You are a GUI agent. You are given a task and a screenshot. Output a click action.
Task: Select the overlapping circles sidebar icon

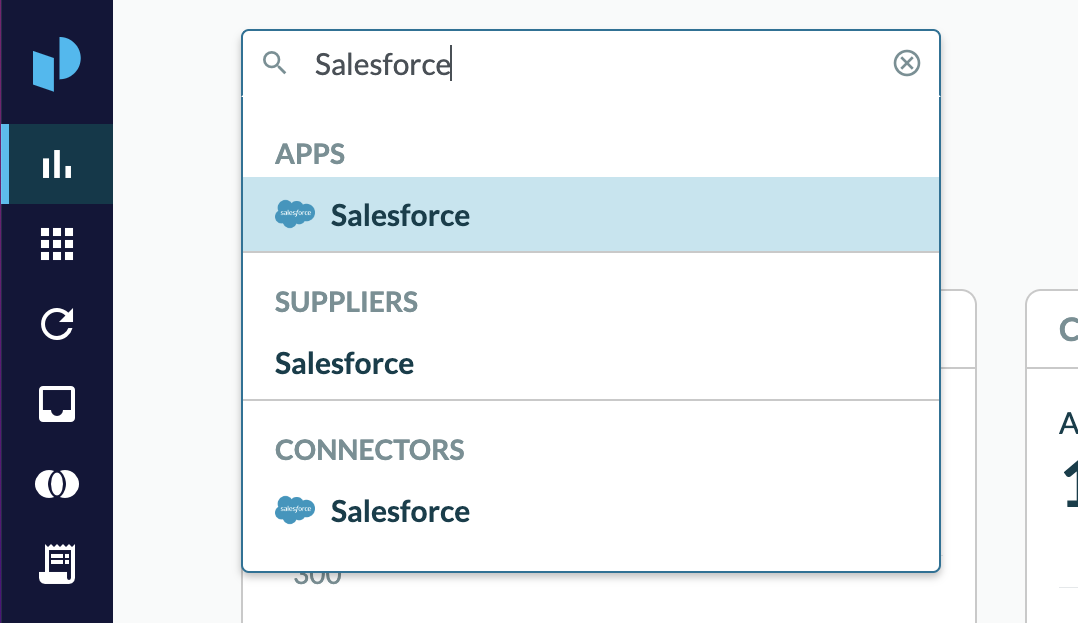click(x=57, y=484)
